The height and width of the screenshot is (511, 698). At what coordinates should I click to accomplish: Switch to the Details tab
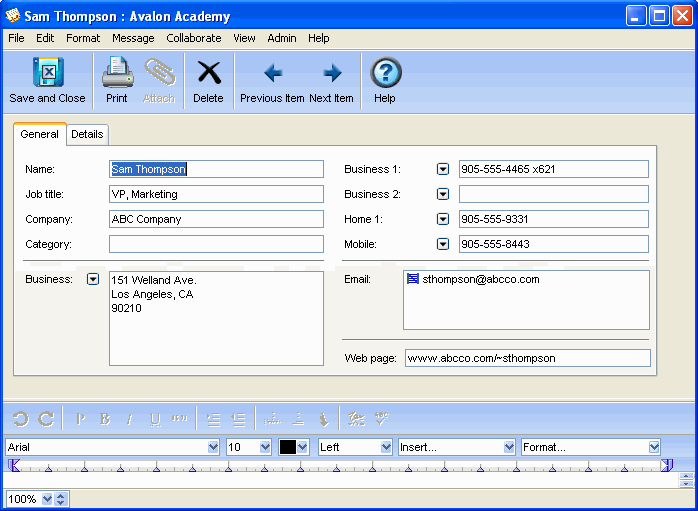click(x=87, y=134)
